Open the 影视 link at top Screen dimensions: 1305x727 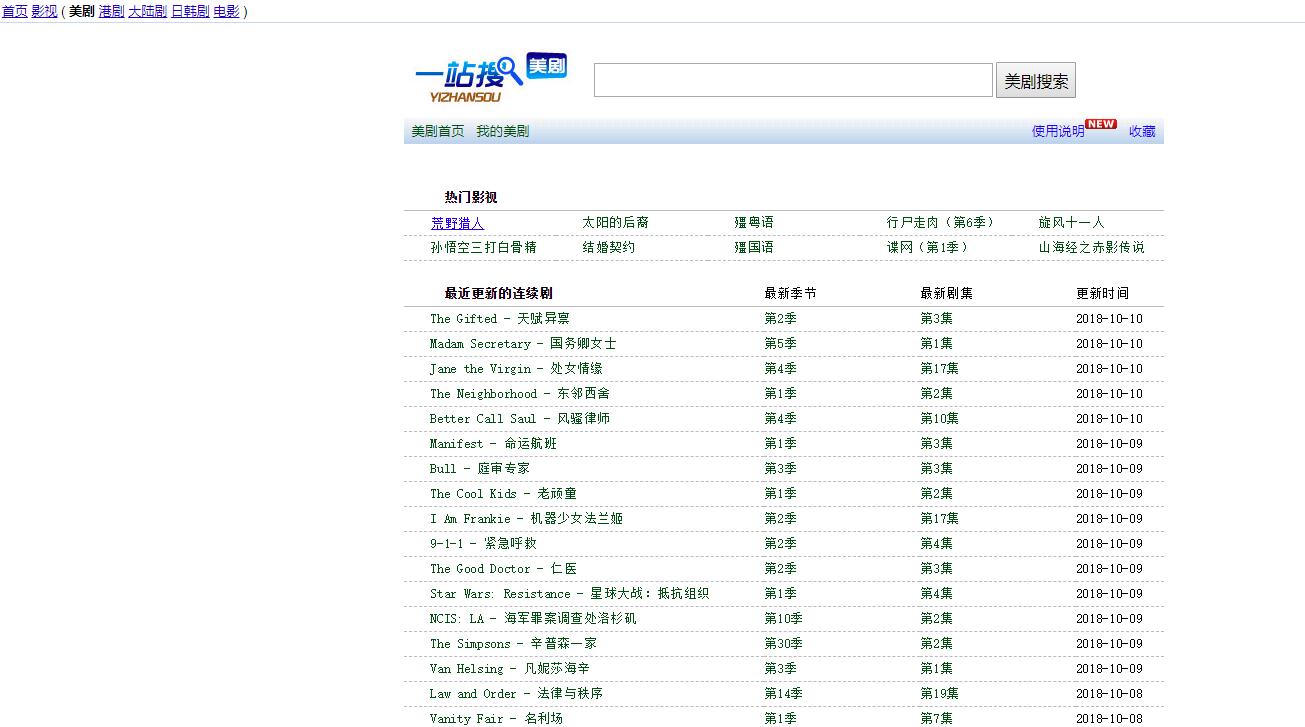click(x=45, y=12)
